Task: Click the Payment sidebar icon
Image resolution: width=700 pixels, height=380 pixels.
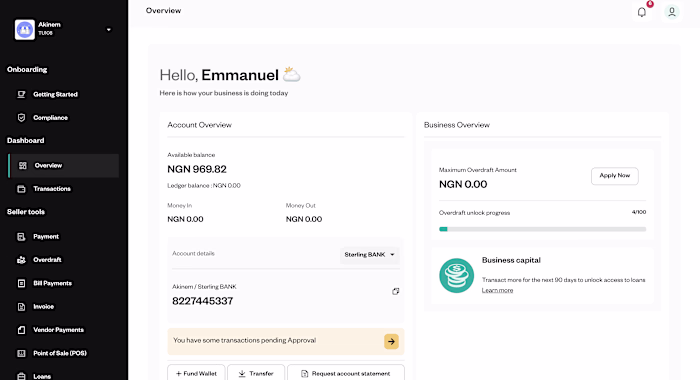Action: tap(21, 236)
